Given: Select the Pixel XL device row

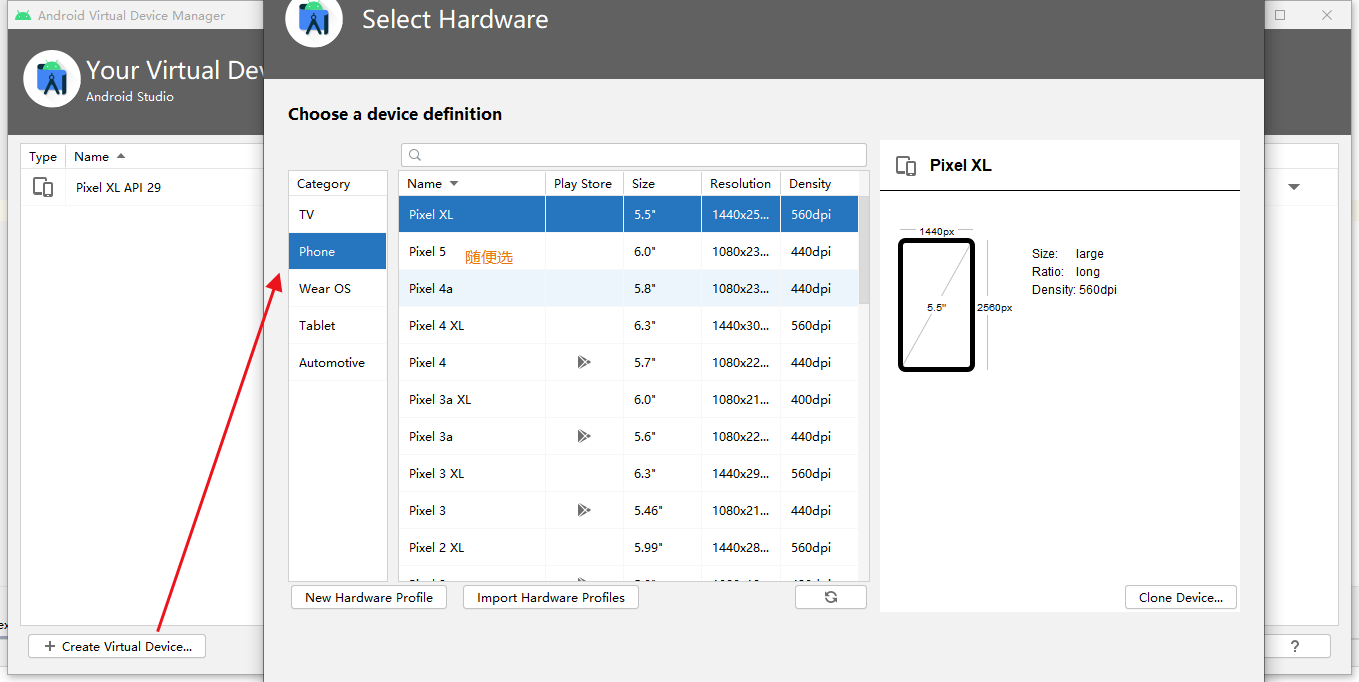Looking at the screenshot, I should (x=628, y=214).
